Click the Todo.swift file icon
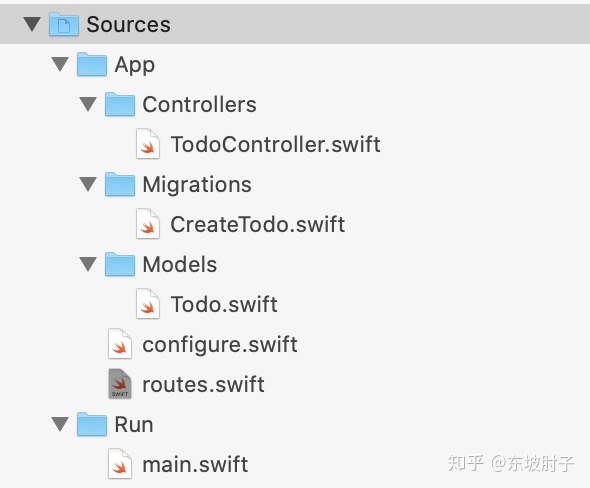Viewport: 590px width, 488px height. click(x=148, y=304)
